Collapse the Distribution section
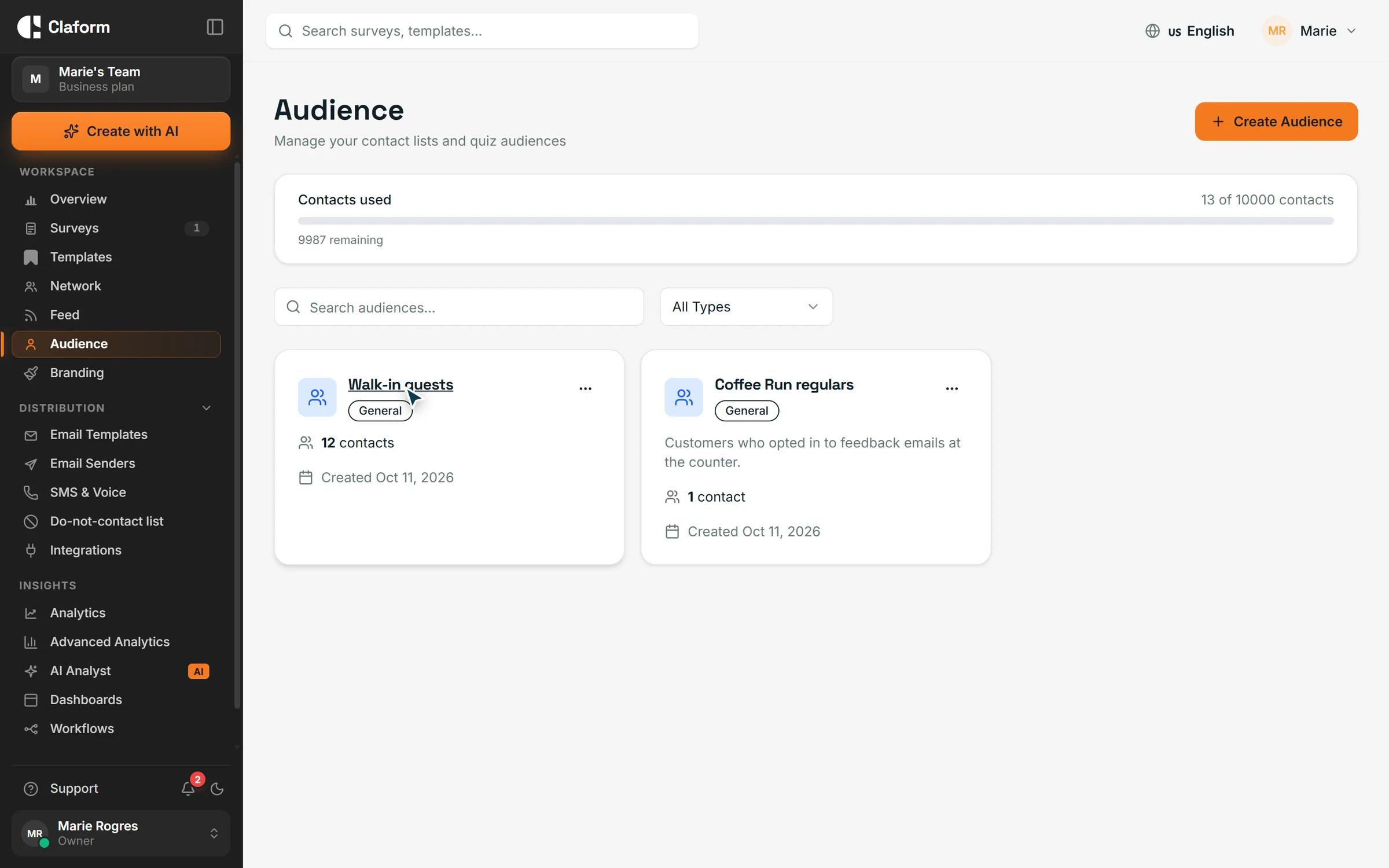This screenshot has height=868, width=1389. [206, 408]
